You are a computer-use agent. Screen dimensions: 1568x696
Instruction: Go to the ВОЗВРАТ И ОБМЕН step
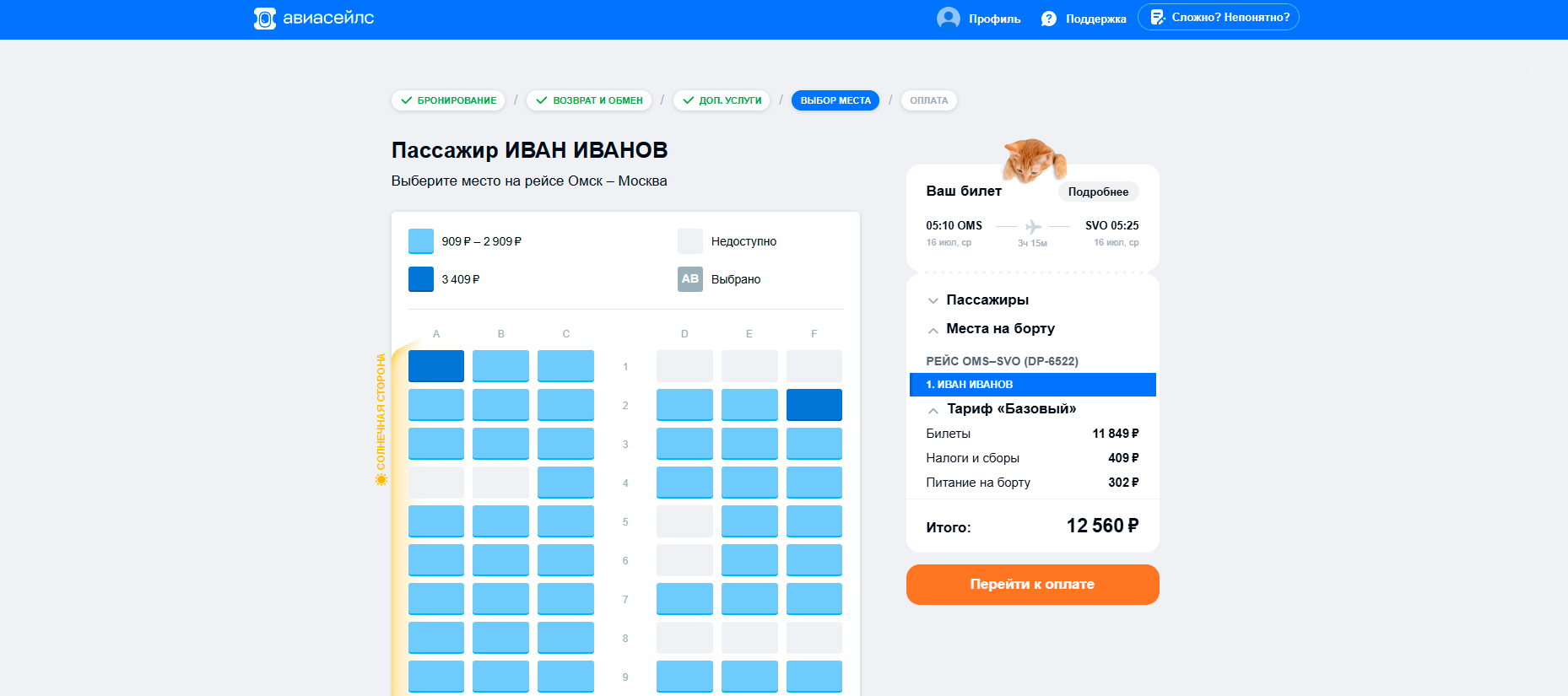589,100
